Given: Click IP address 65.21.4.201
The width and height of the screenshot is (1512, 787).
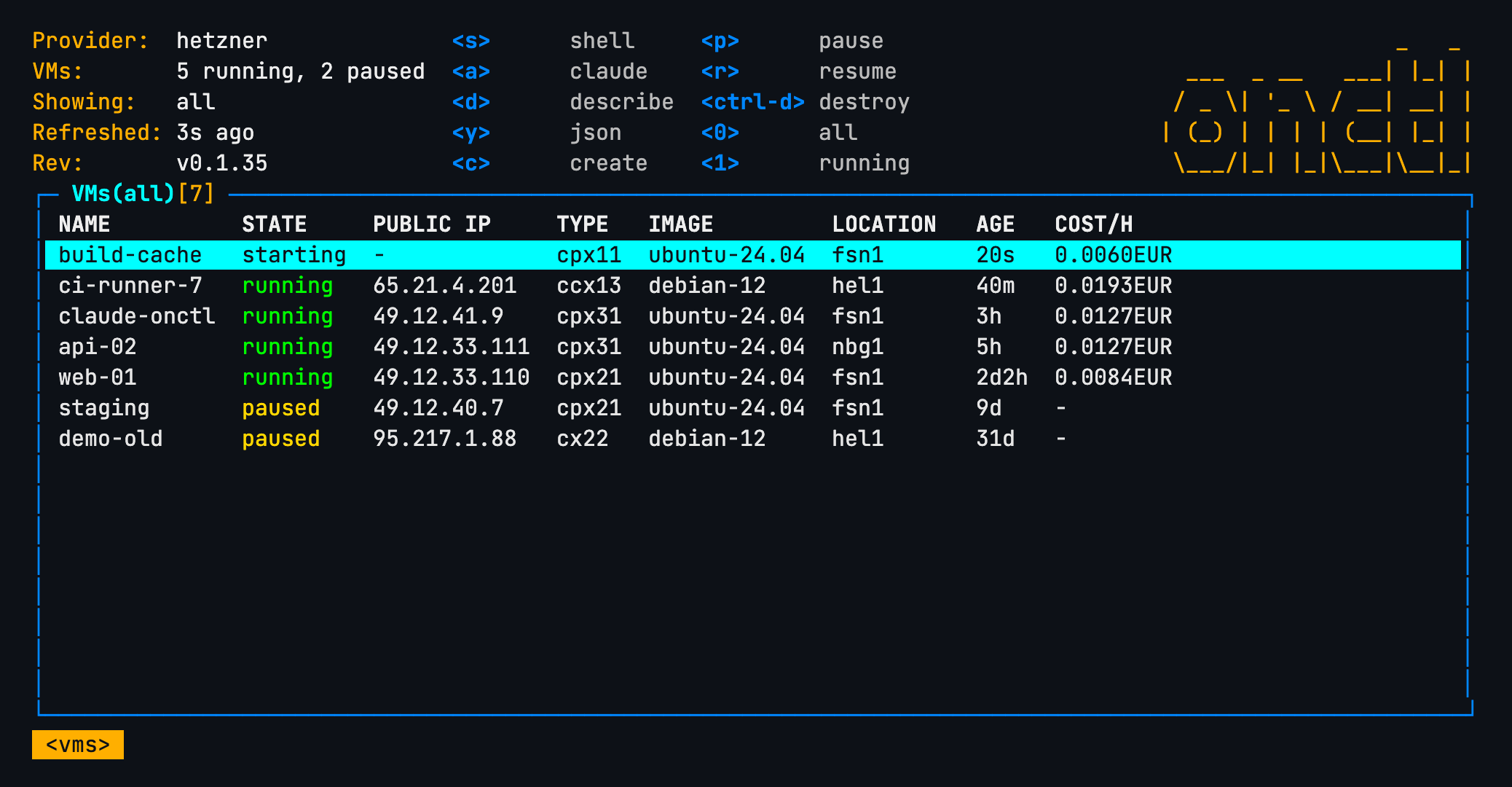Looking at the screenshot, I should pos(444,286).
